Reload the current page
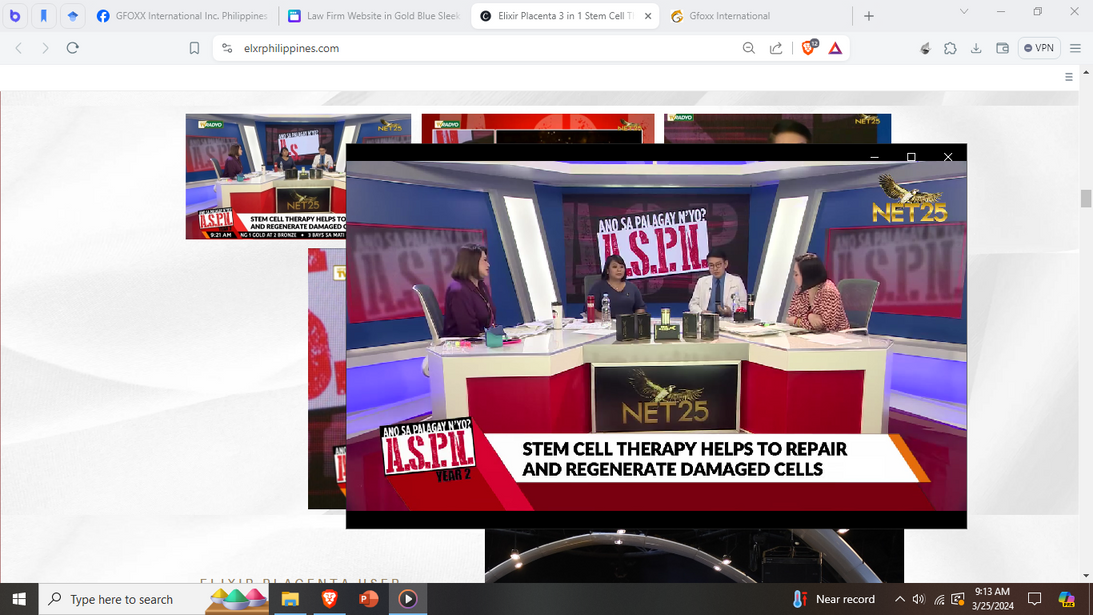This screenshot has width=1093, height=615. tap(72, 48)
